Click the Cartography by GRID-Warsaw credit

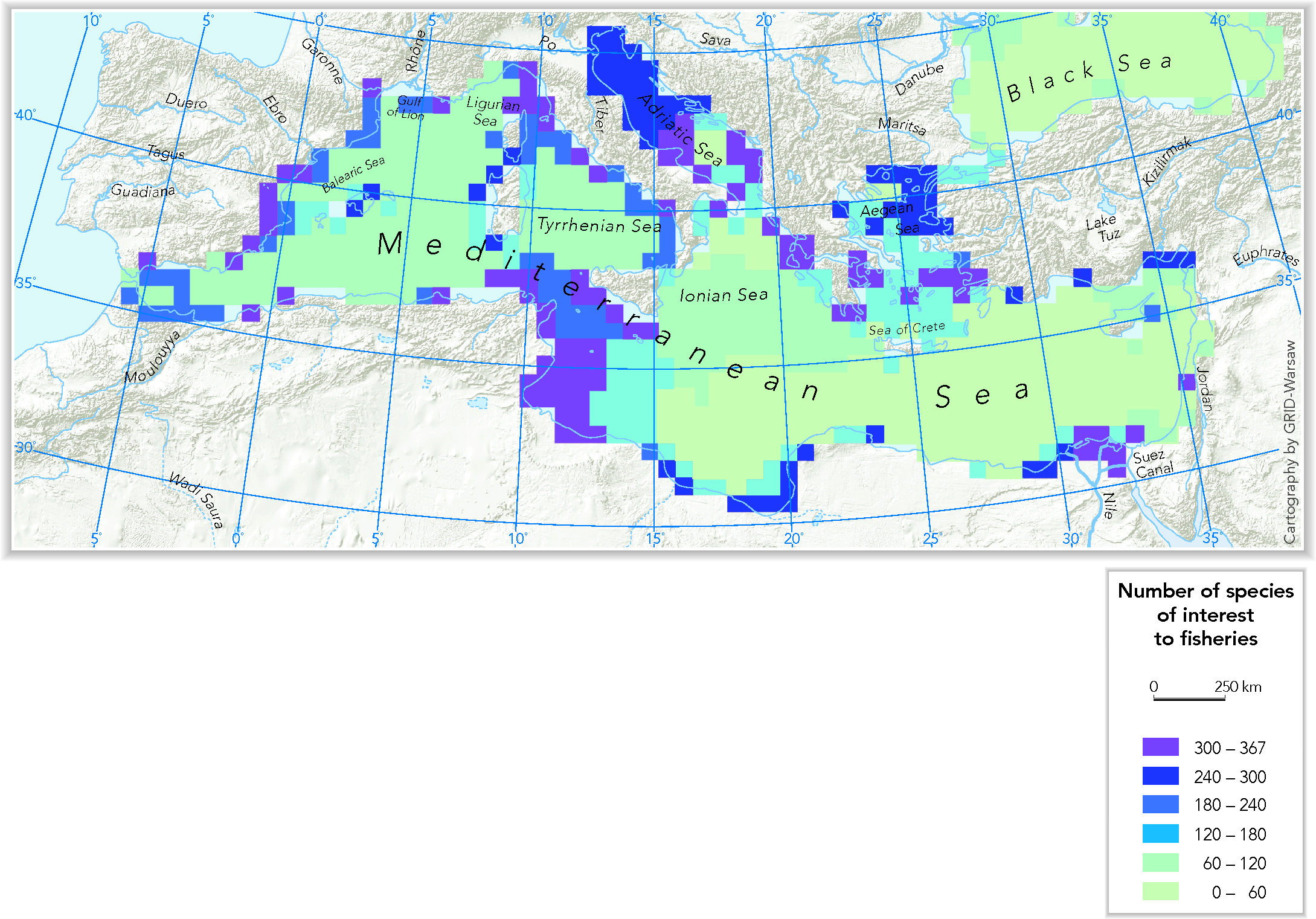click(x=1289, y=442)
